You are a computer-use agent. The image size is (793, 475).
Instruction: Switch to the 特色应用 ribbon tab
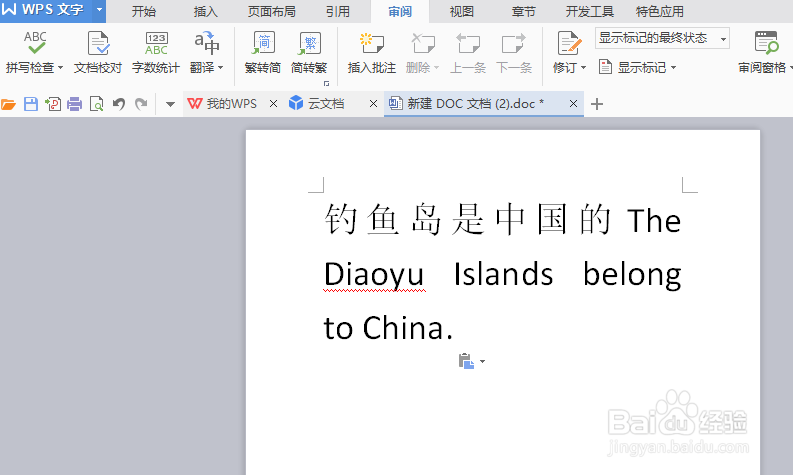(x=659, y=11)
